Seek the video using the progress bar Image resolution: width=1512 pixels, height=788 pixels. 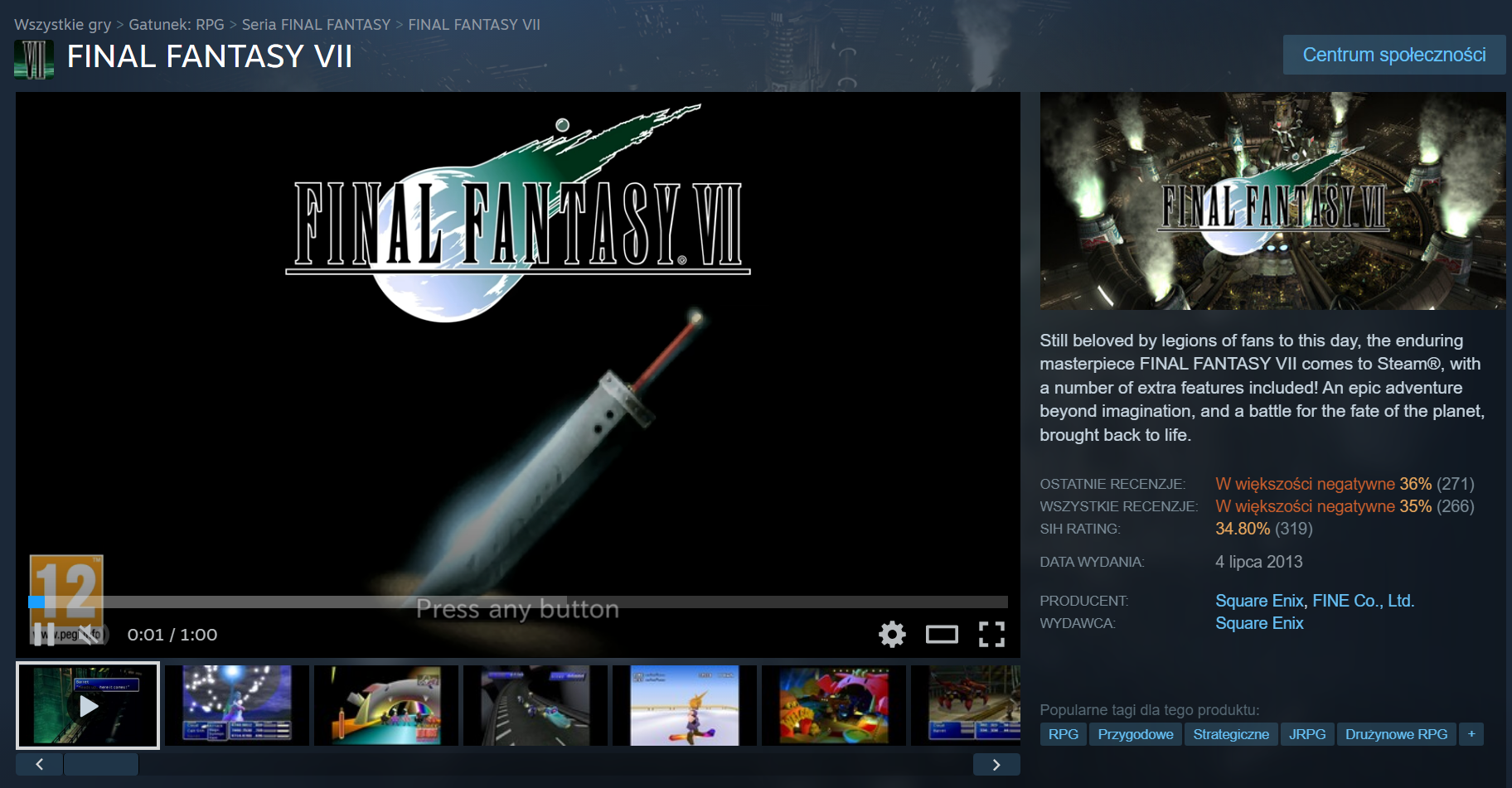[x=514, y=602]
